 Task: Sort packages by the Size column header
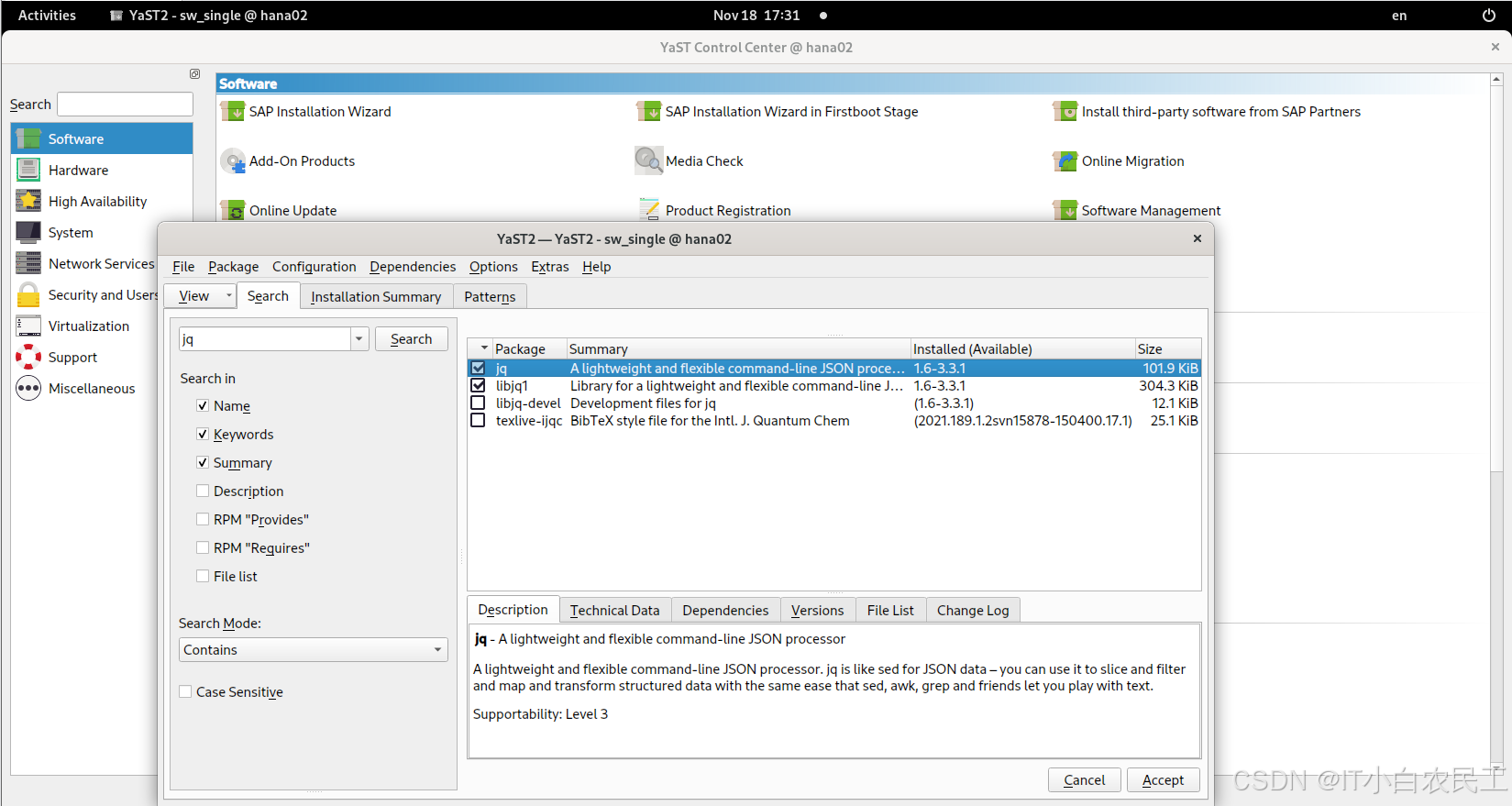(x=1167, y=348)
